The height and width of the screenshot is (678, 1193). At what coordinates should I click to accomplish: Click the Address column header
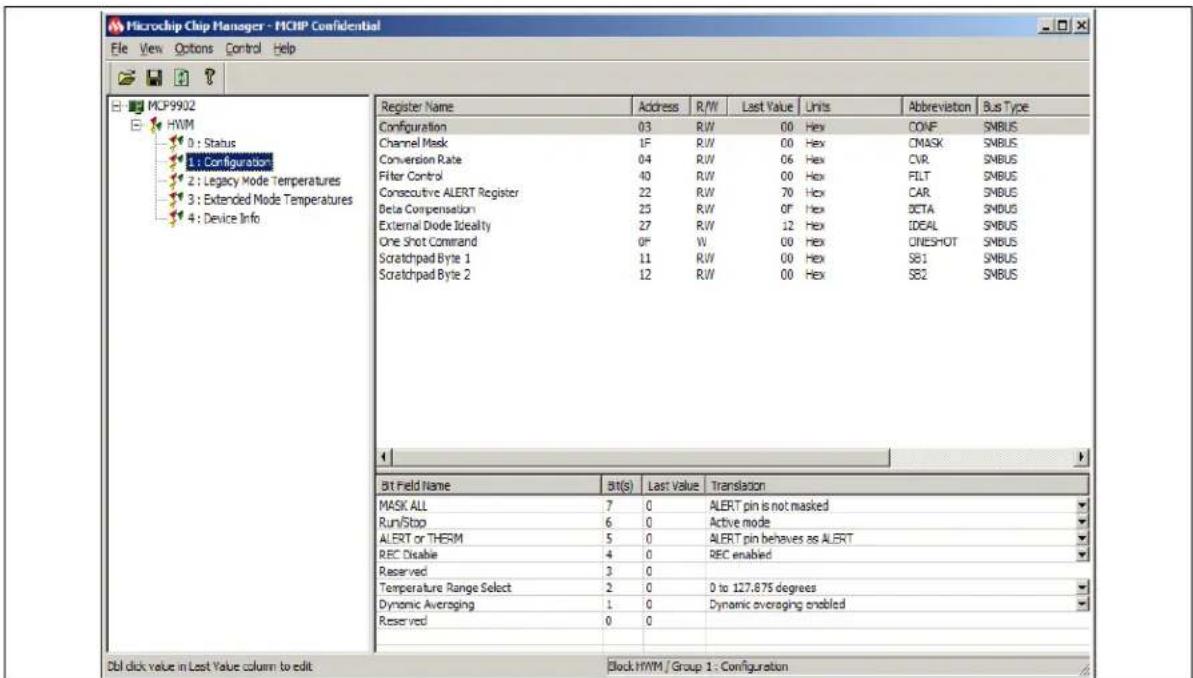click(660, 107)
